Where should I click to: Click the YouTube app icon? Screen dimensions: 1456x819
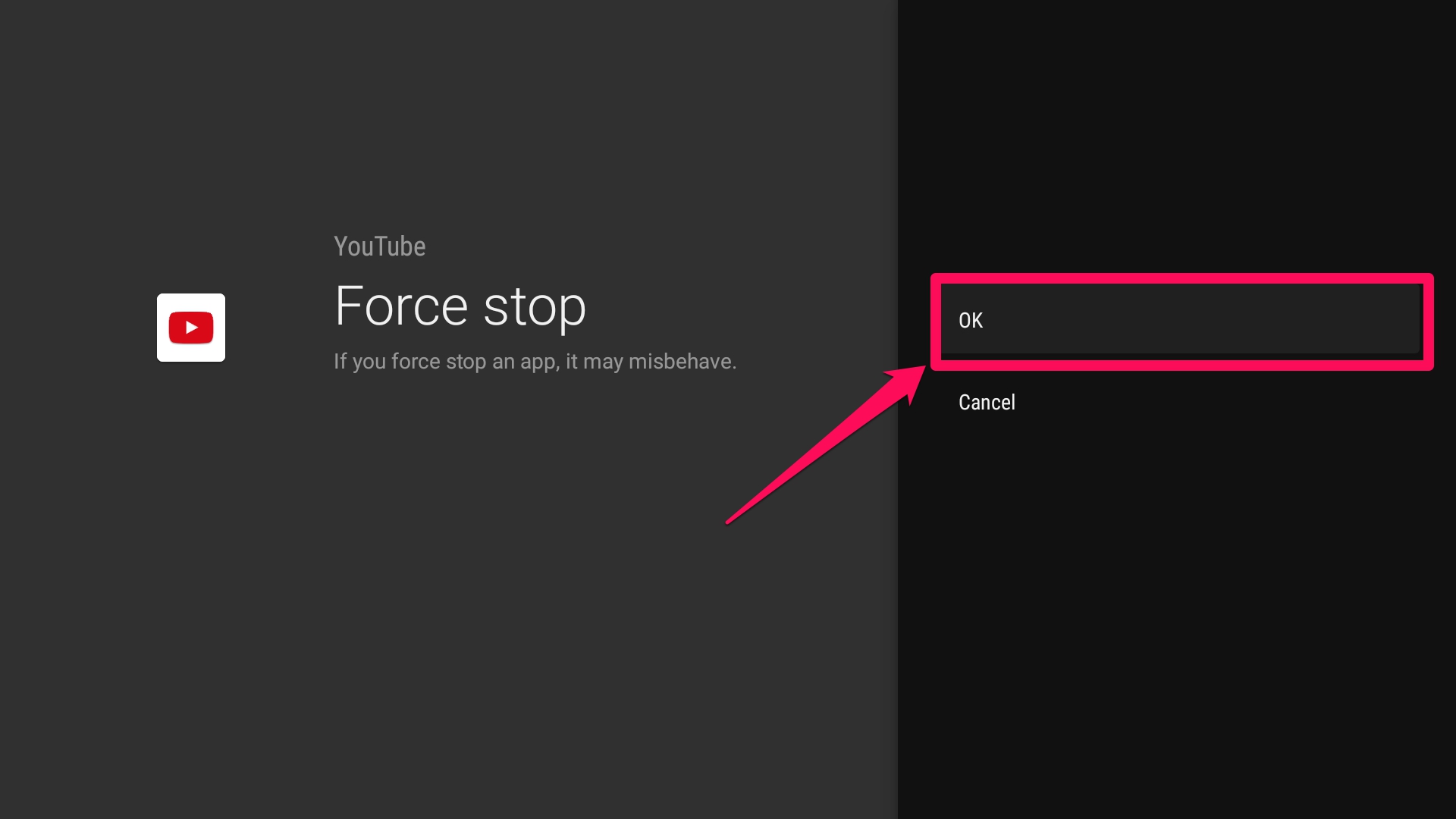click(191, 328)
